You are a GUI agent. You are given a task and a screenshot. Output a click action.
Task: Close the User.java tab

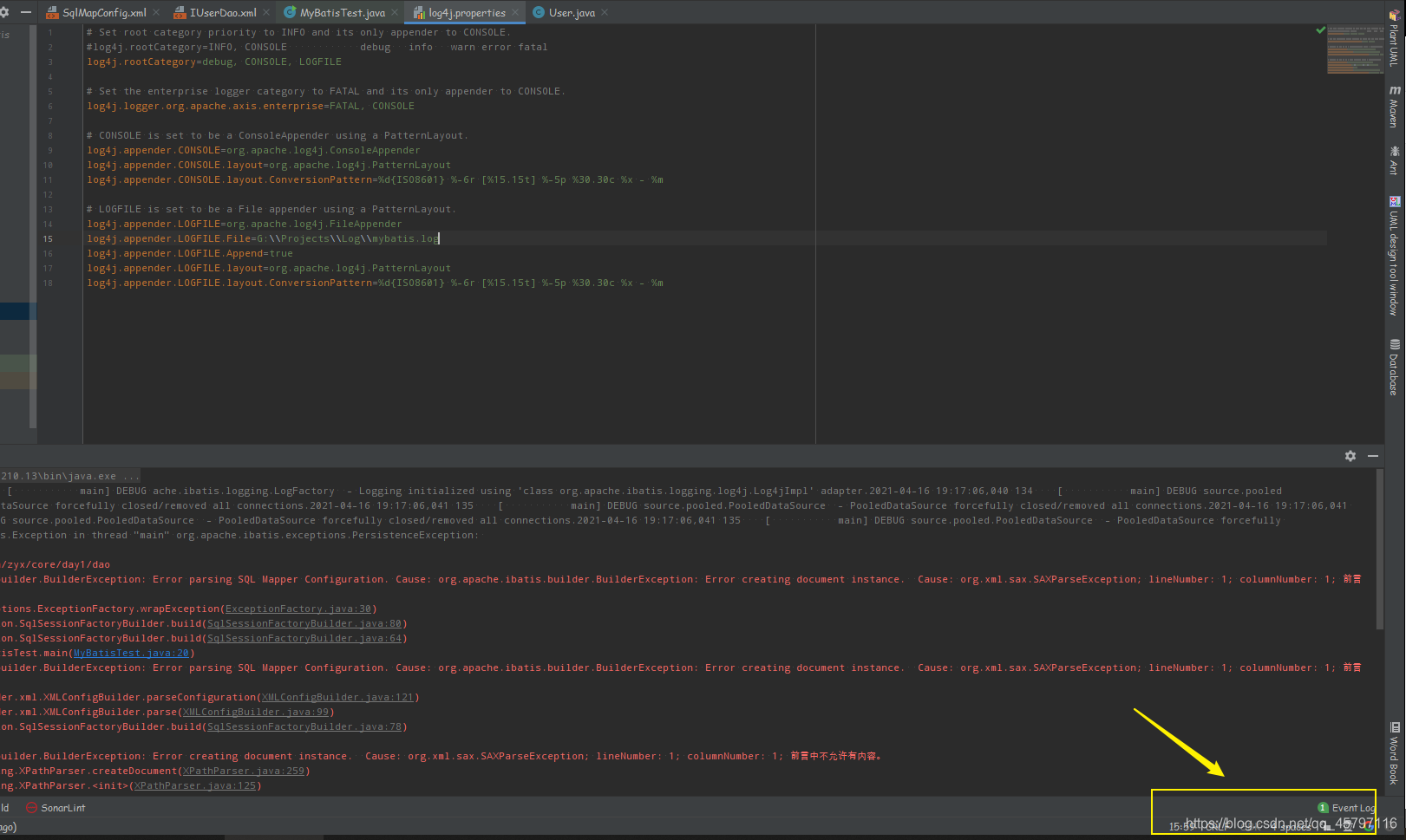[605, 13]
